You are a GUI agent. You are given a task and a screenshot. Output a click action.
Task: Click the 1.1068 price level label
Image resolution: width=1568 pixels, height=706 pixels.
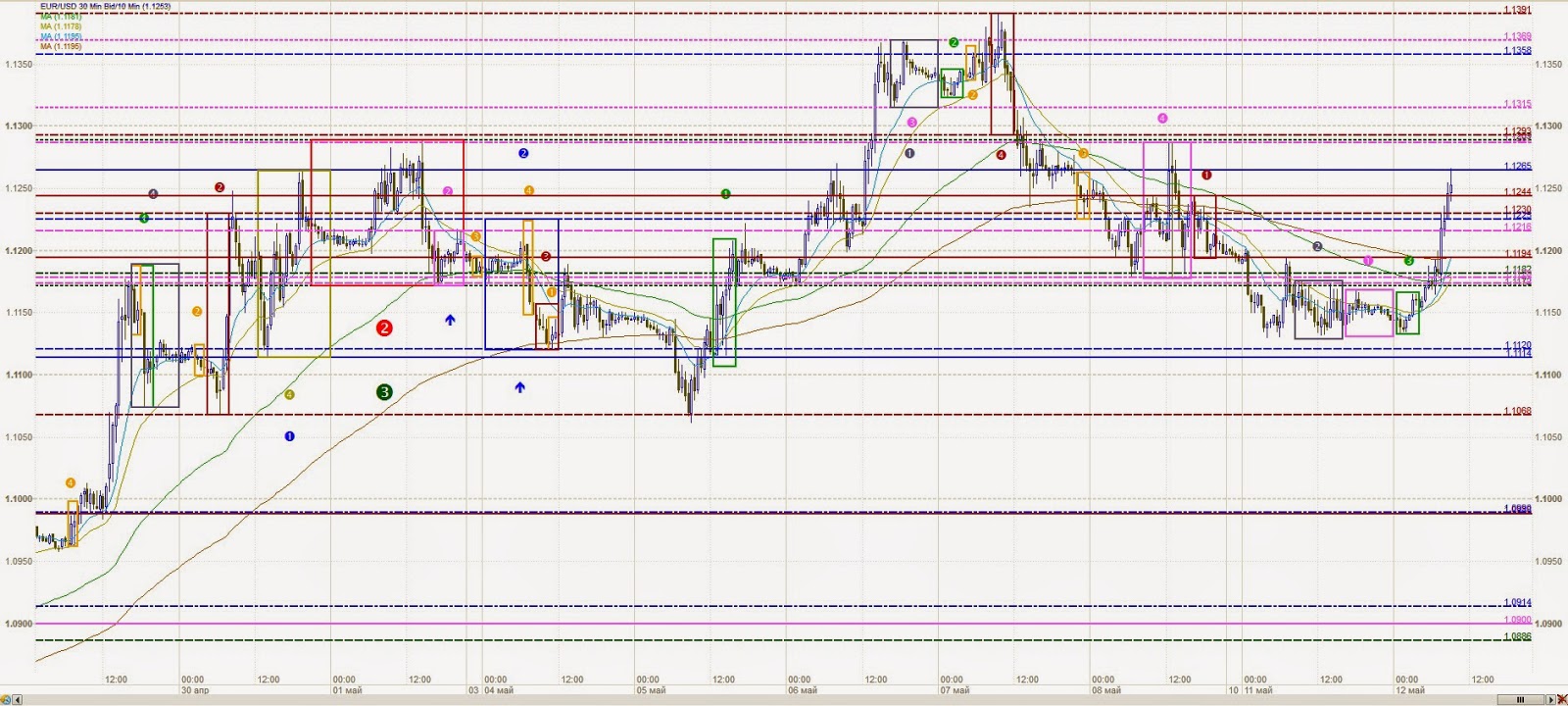coord(1517,411)
